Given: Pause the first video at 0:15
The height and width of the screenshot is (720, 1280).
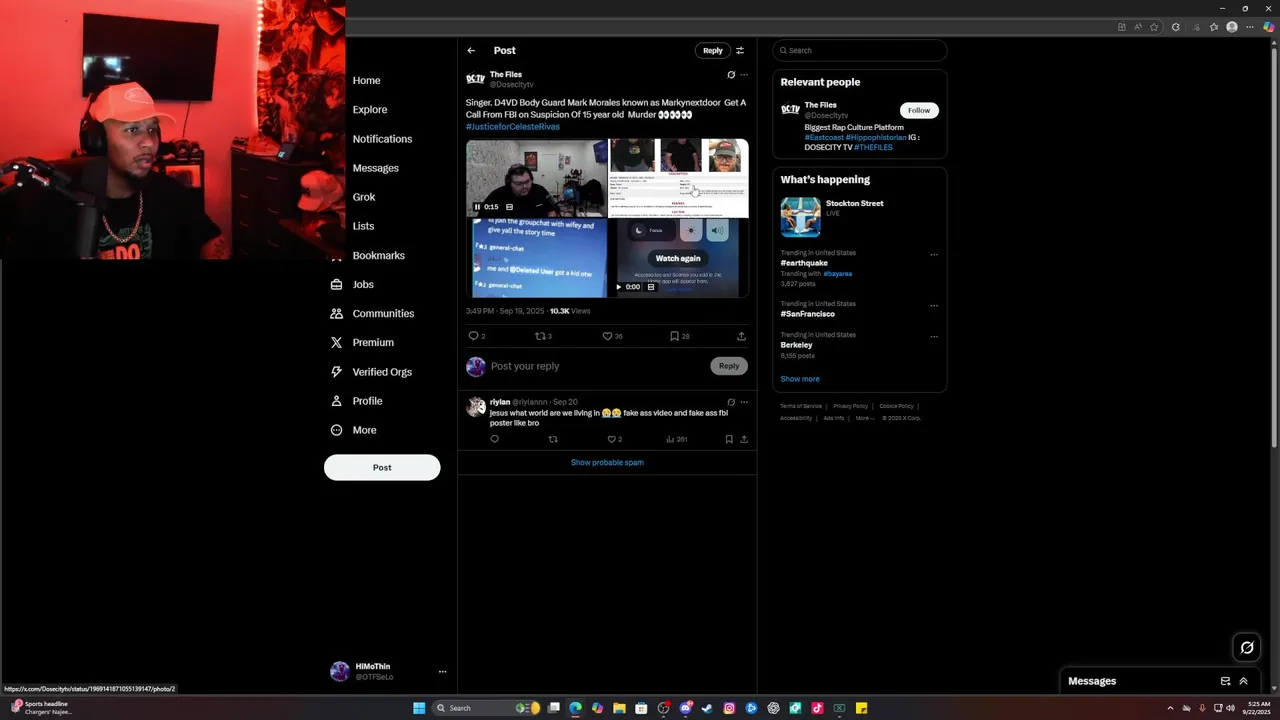Looking at the screenshot, I should coord(477,207).
